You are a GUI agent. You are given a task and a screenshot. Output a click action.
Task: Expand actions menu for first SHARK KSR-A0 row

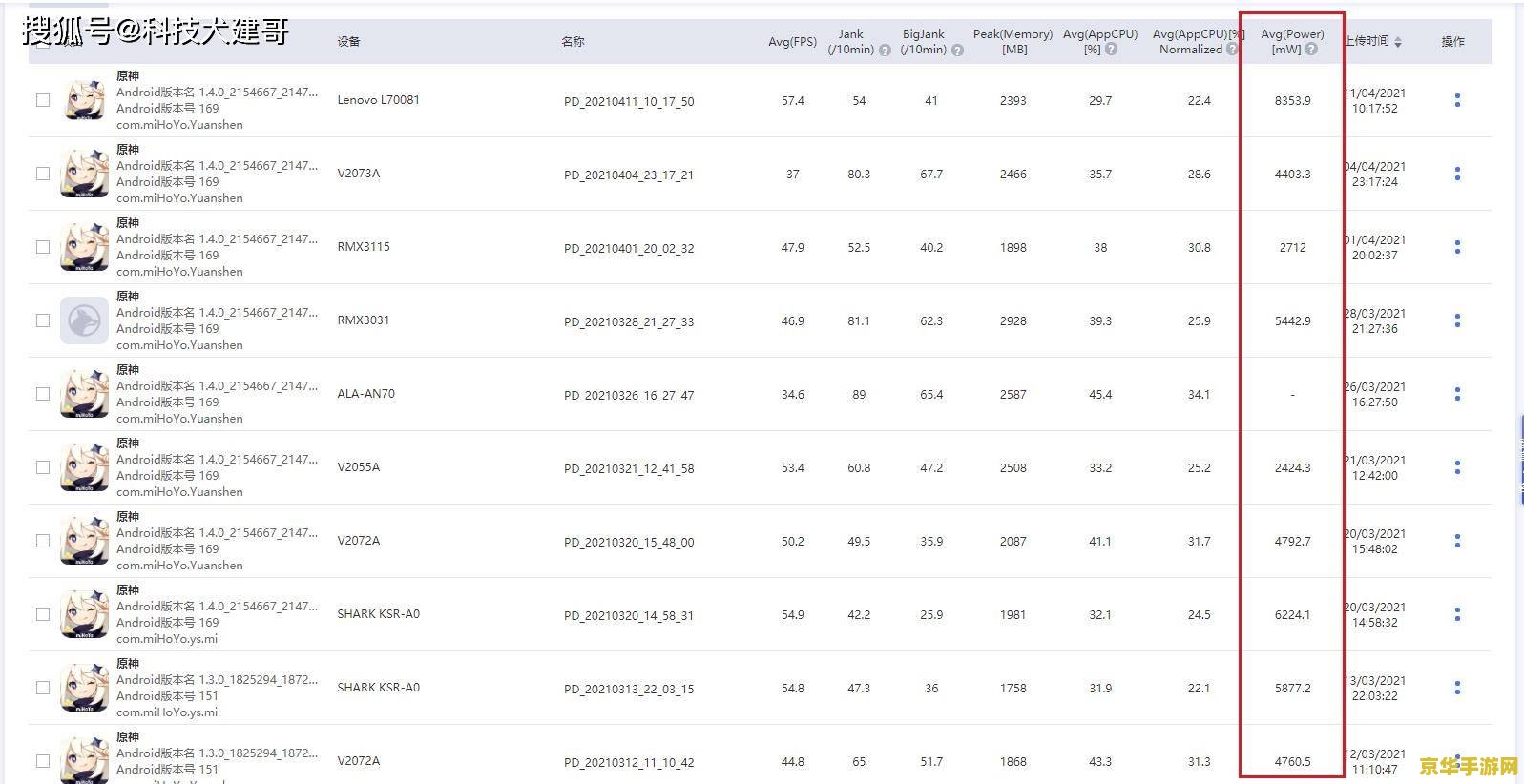click(1456, 614)
